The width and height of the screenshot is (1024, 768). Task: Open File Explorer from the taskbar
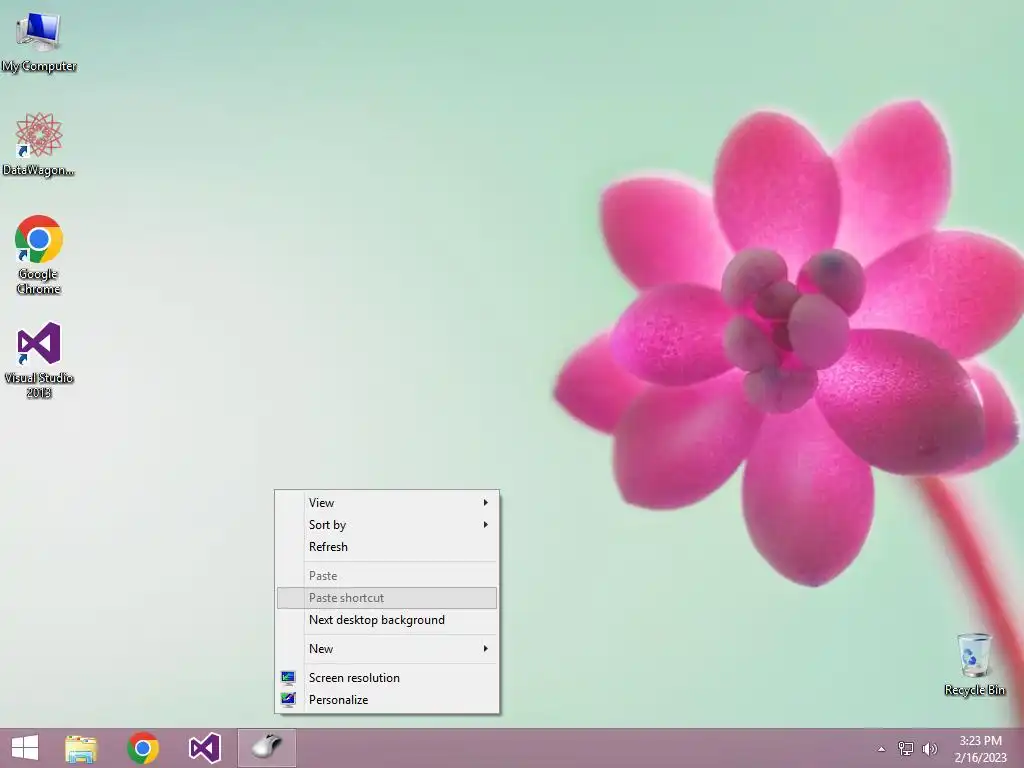[x=81, y=748]
